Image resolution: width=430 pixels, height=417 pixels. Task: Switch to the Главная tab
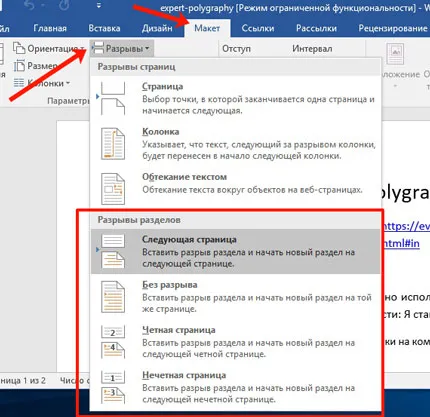click(x=50, y=28)
